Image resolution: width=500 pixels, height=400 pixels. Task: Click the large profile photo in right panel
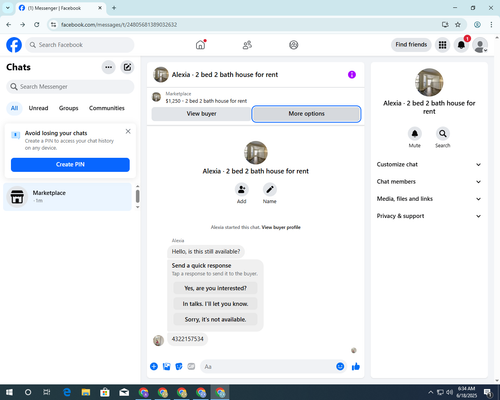(x=429, y=82)
